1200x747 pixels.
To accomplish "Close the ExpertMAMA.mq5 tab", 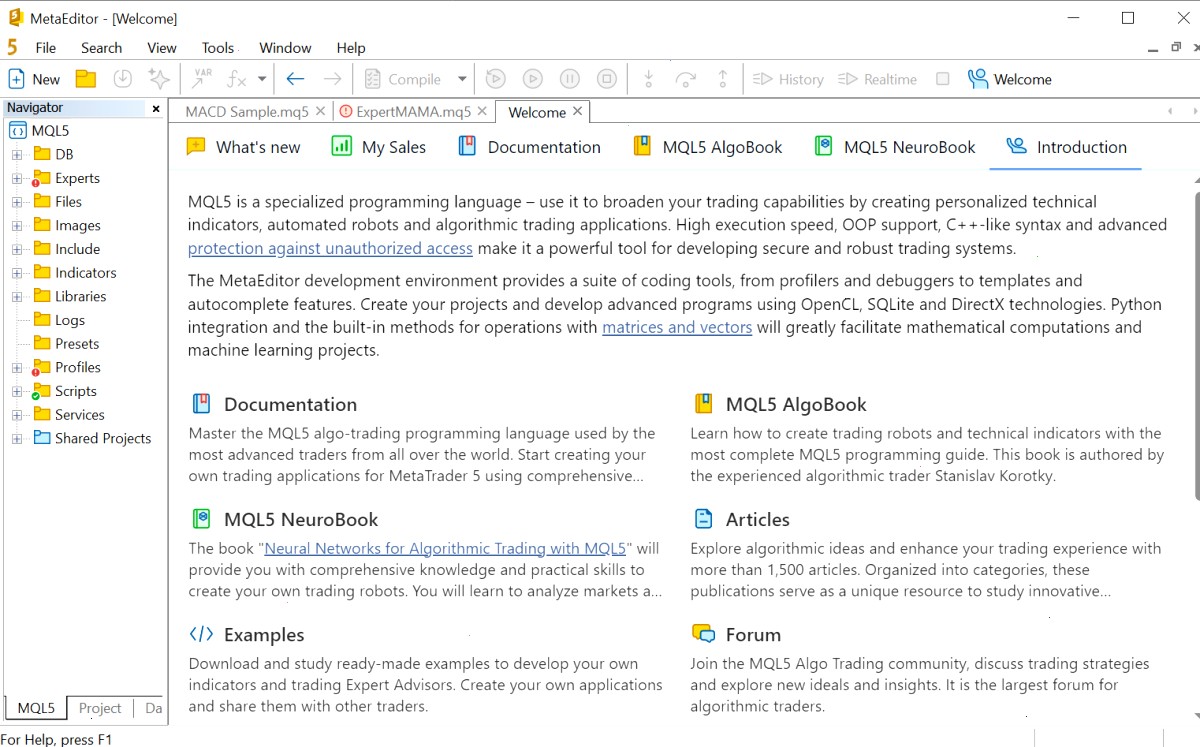I will (482, 112).
